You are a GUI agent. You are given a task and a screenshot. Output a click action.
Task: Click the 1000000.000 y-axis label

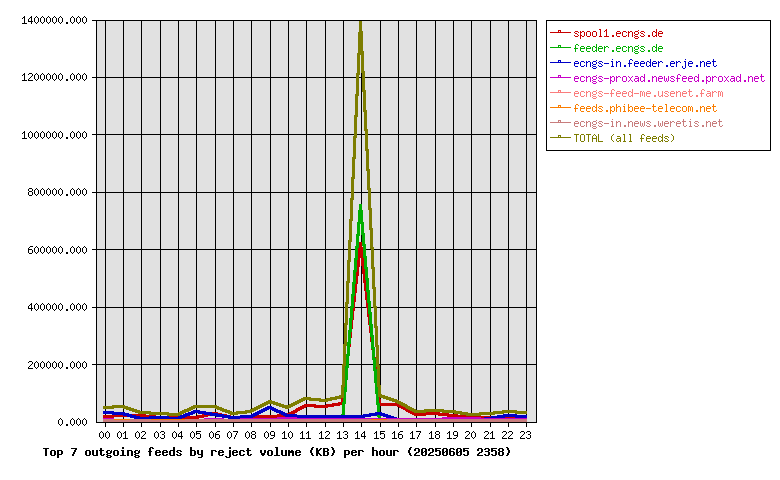pyautogui.click(x=54, y=135)
